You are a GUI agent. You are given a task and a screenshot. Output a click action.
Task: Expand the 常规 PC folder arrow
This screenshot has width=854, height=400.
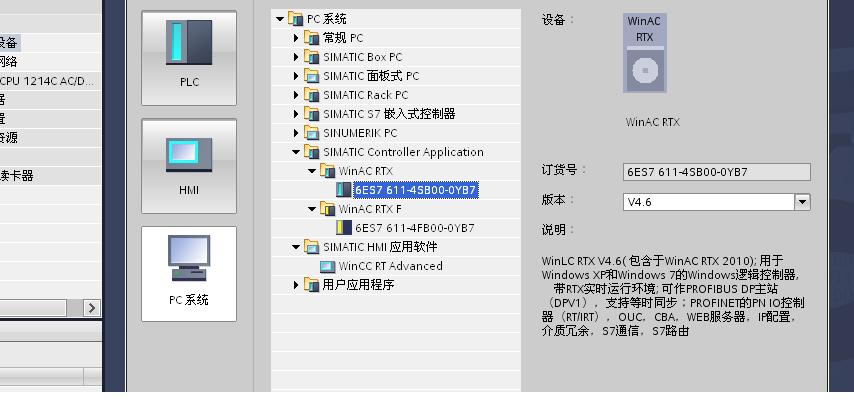[296, 38]
